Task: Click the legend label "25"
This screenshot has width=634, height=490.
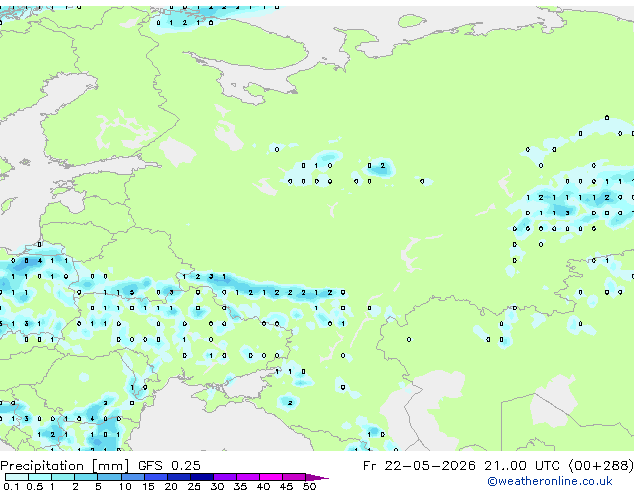Action: click(x=194, y=486)
